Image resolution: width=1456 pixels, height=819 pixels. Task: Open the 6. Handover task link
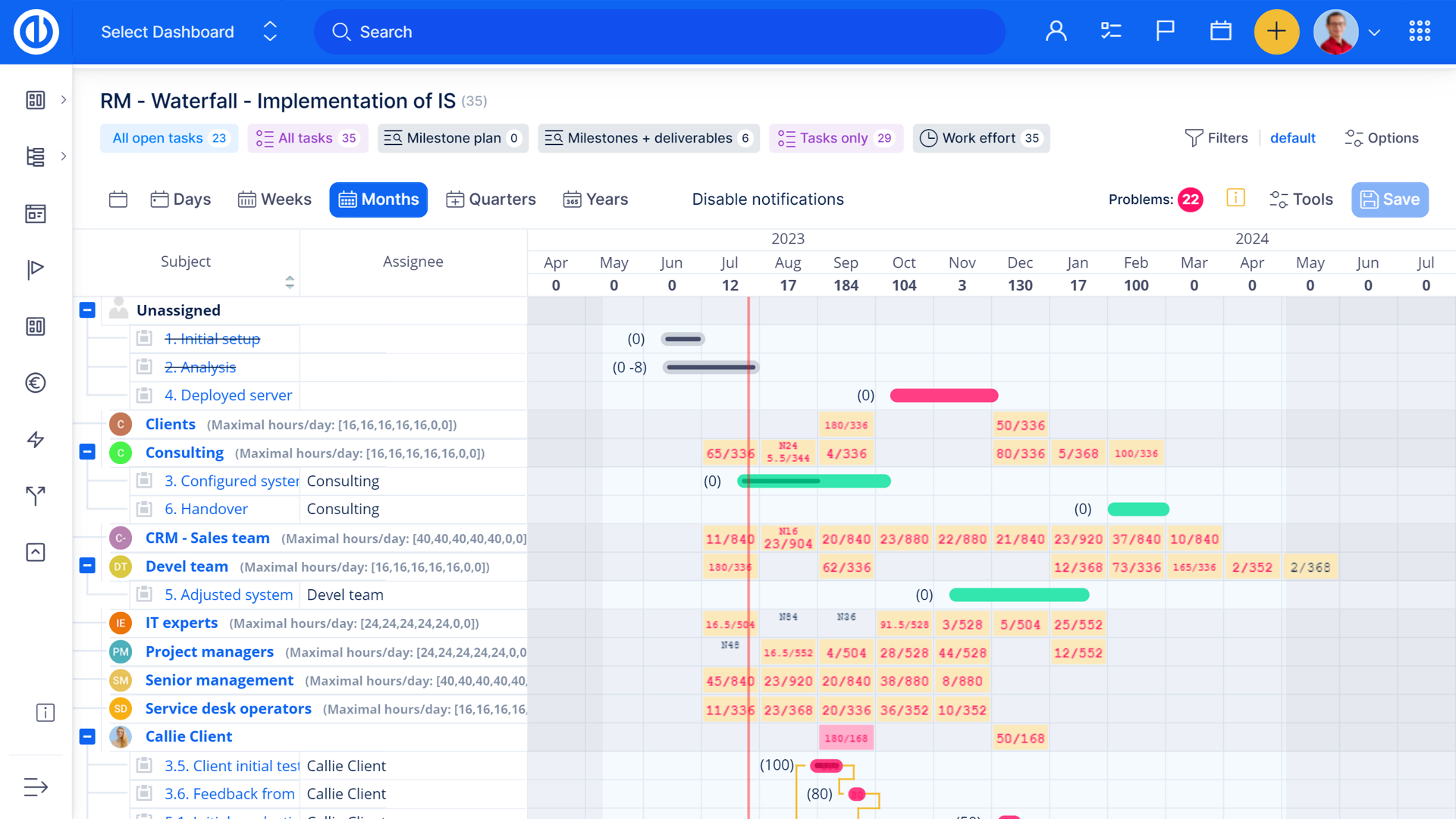[x=206, y=509]
